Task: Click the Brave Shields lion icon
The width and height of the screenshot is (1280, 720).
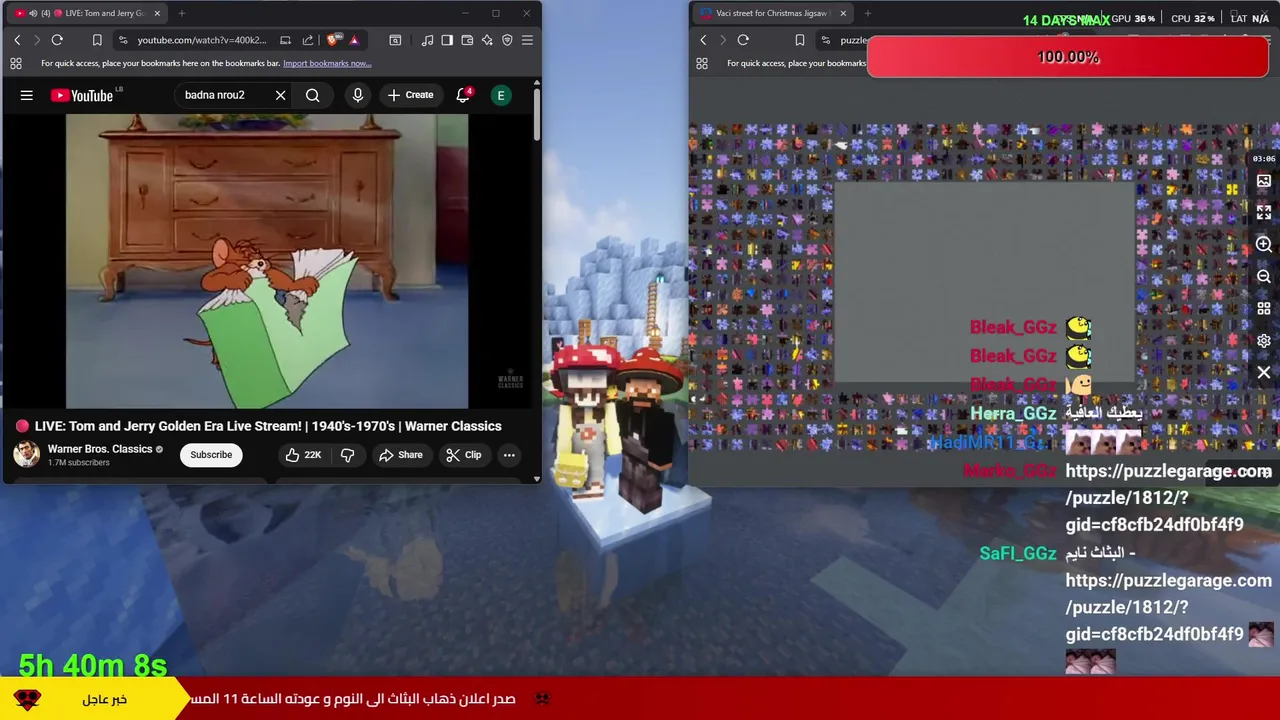Action: click(334, 40)
